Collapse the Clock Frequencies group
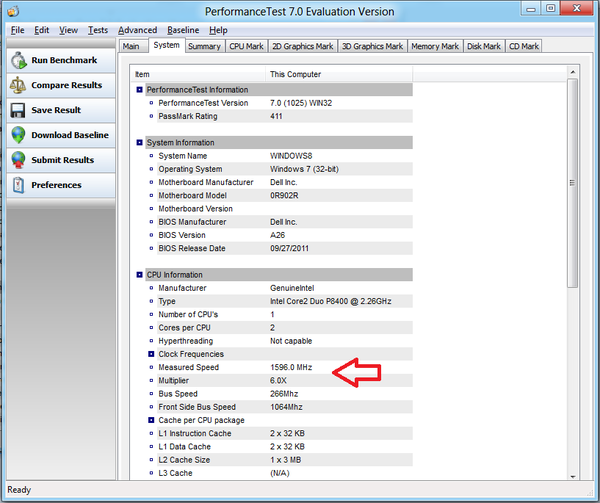Screen dimensions: 600x503 (152, 354)
